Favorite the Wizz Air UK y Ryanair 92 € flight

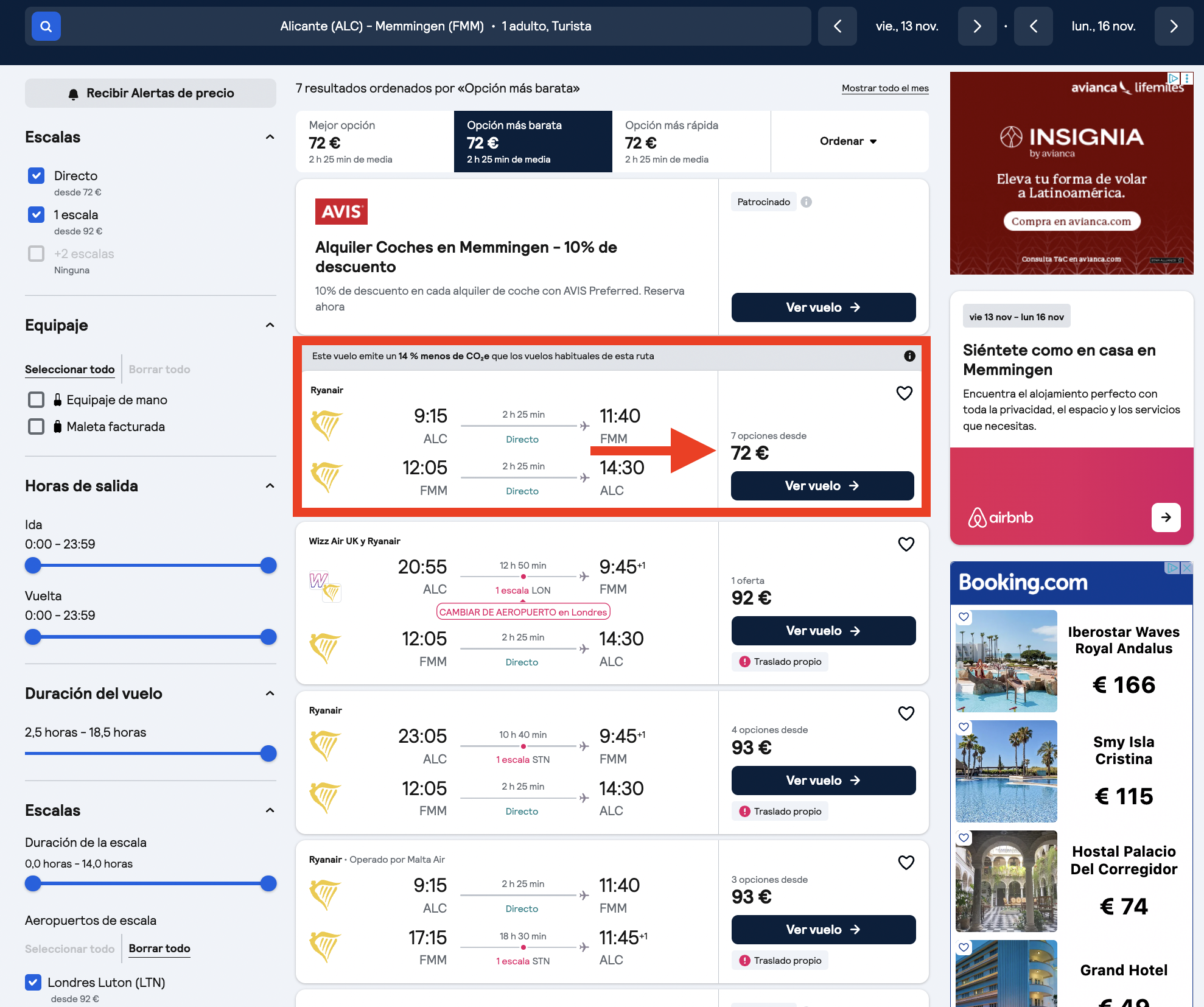[906, 544]
